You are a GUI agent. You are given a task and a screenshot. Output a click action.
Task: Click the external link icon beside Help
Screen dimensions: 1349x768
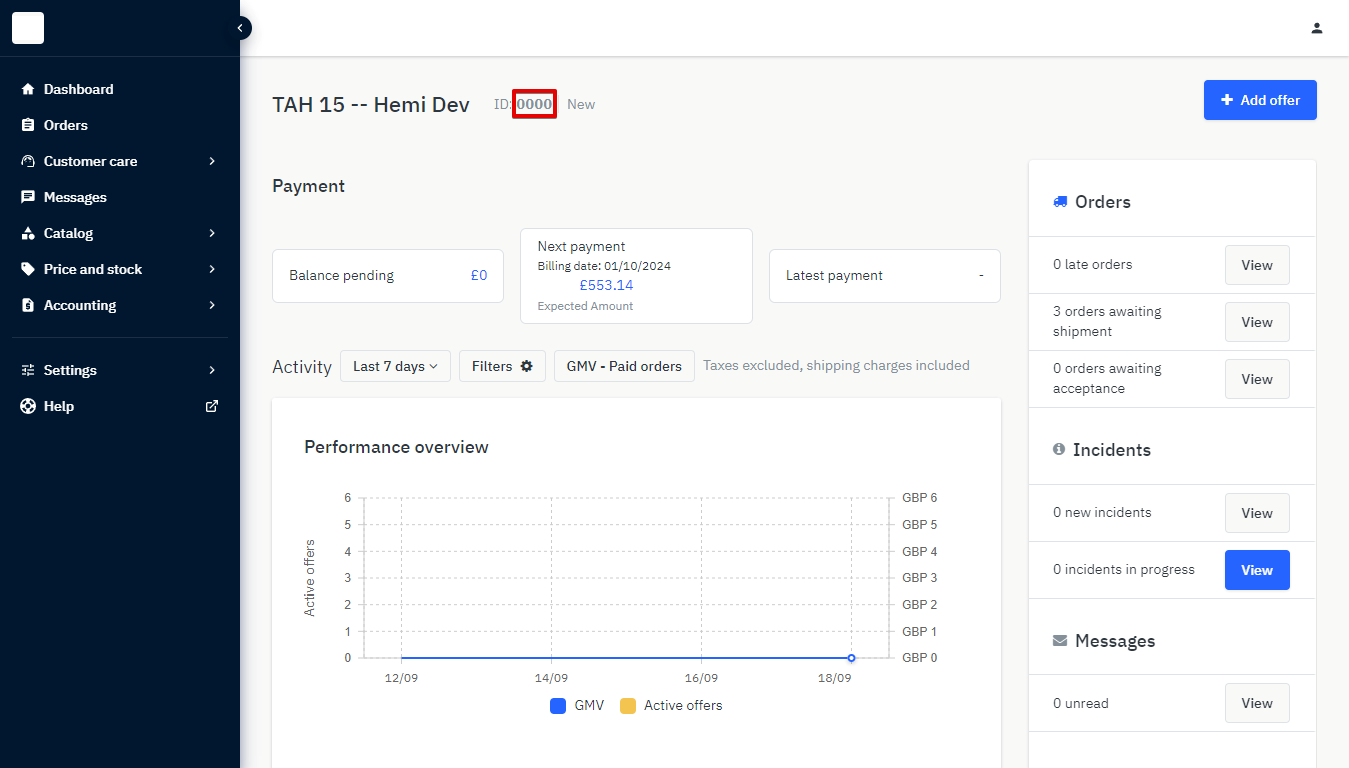tap(212, 406)
